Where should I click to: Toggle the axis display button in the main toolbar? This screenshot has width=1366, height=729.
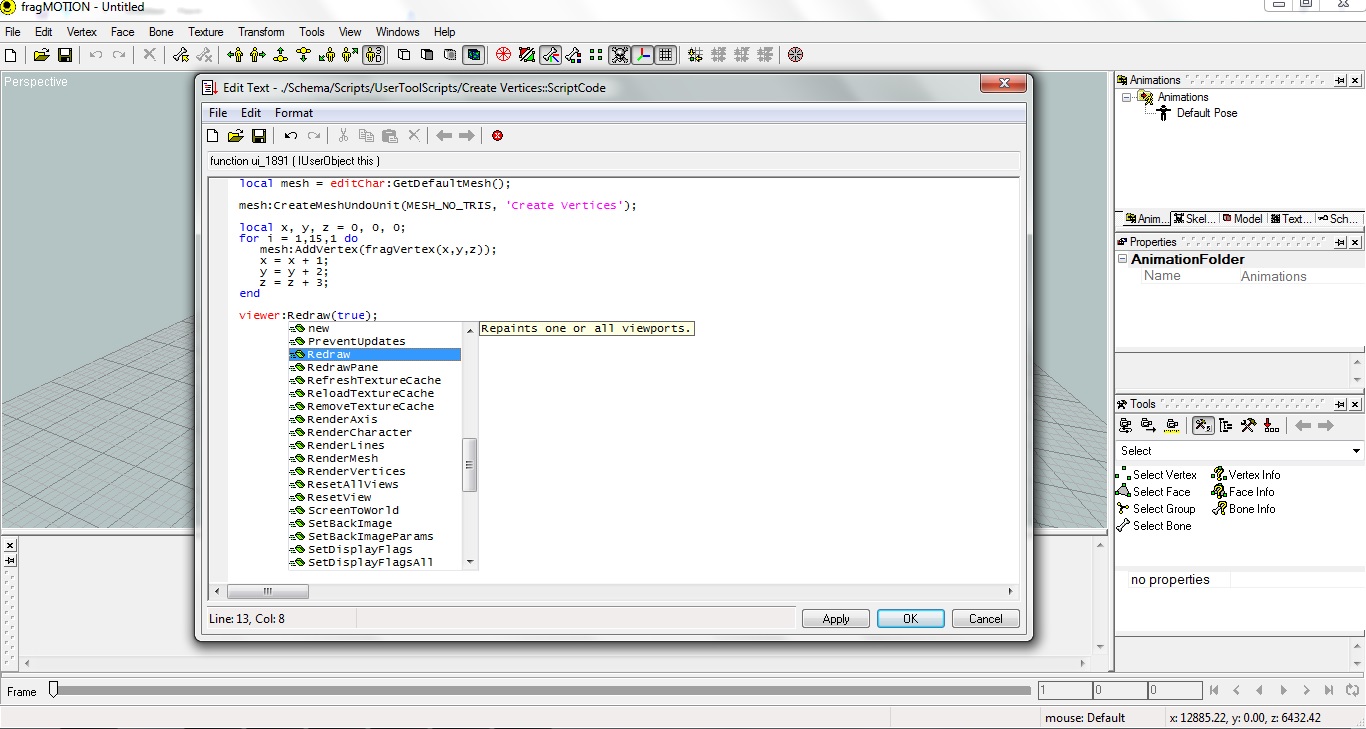tap(643, 55)
